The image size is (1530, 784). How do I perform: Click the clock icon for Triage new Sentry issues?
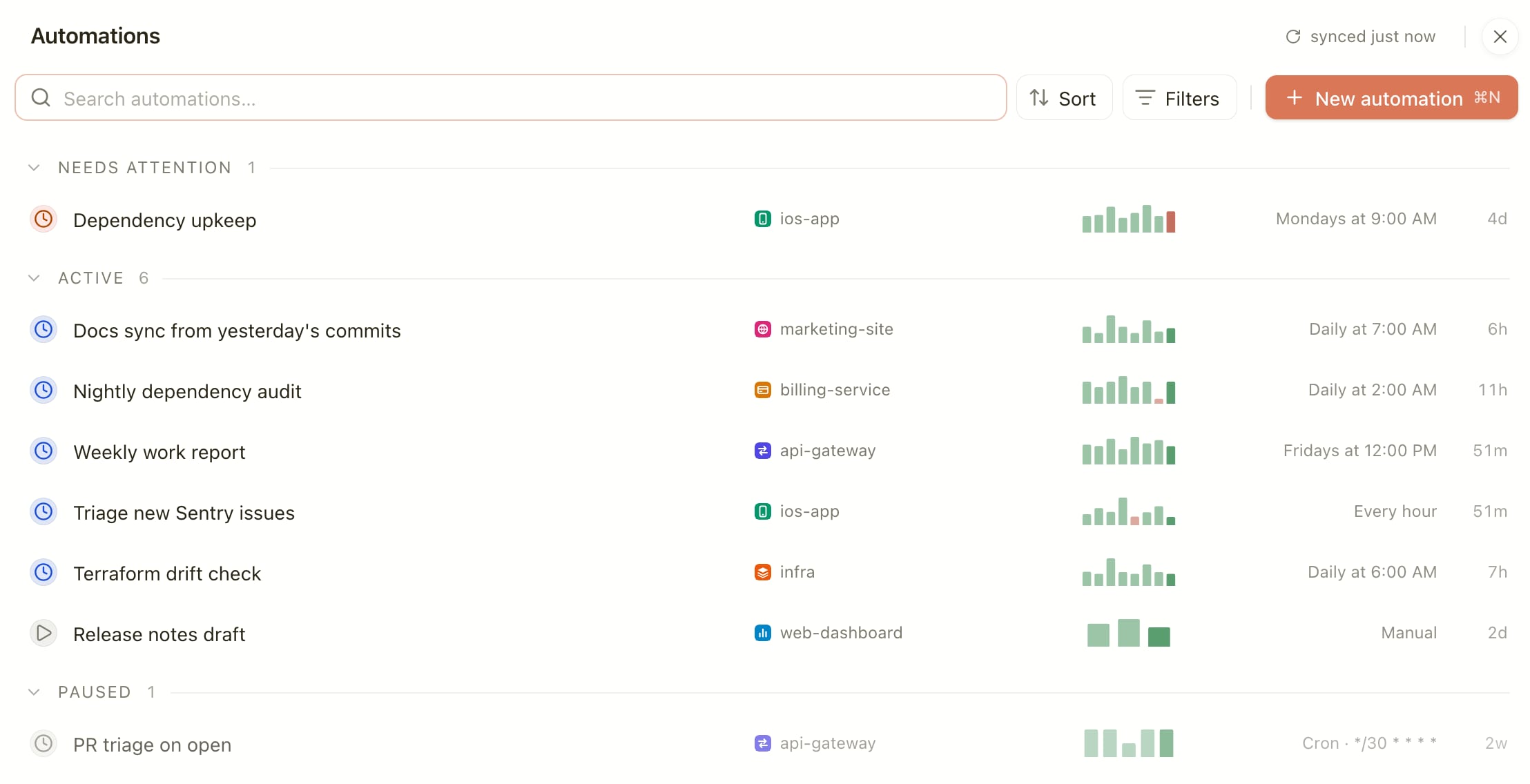pyautogui.click(x=43, y=512)
